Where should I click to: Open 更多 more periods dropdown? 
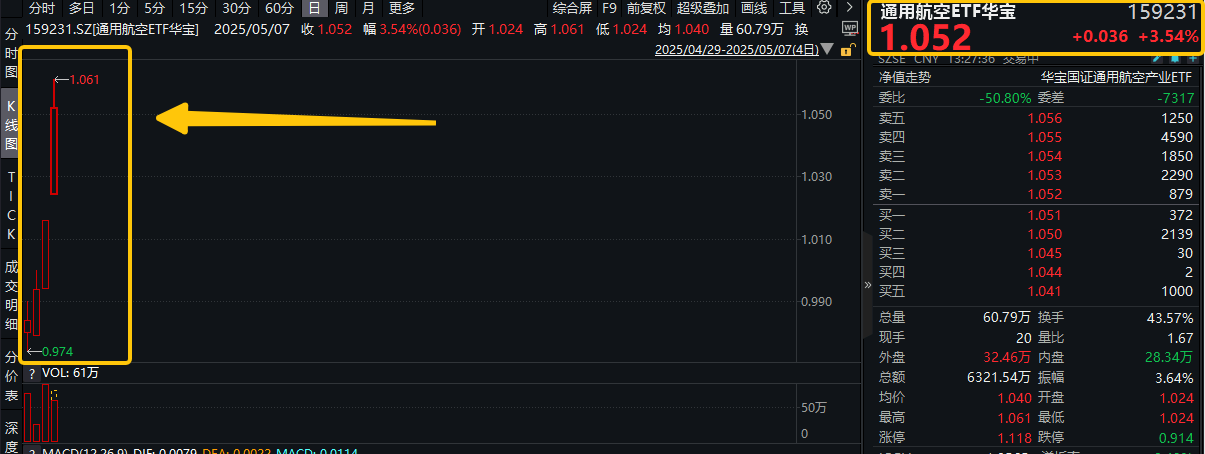[x=401, y=8]
